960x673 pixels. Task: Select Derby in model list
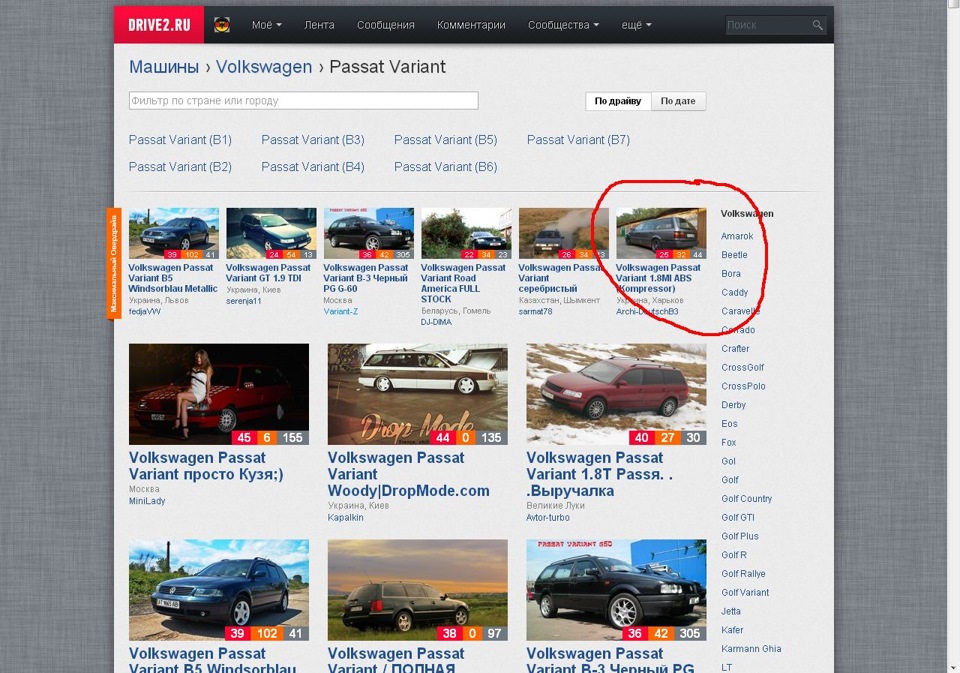point(733,405)
